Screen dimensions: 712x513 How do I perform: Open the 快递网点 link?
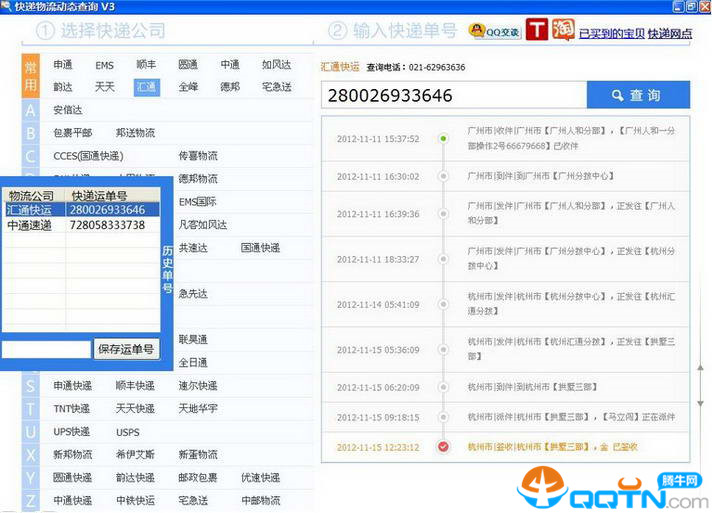coord(670,34)
